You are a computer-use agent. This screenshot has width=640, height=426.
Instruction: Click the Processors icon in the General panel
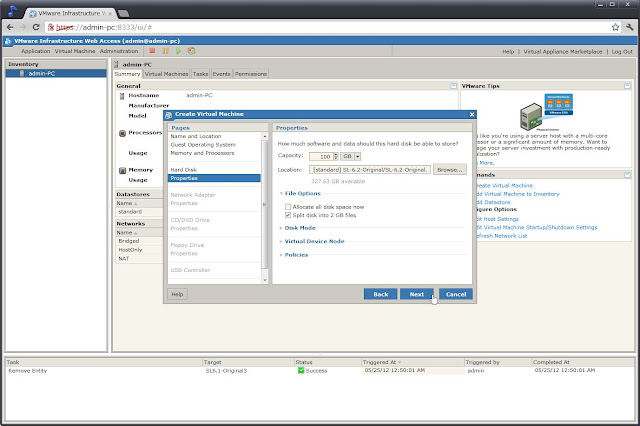[x=122, y=133]
